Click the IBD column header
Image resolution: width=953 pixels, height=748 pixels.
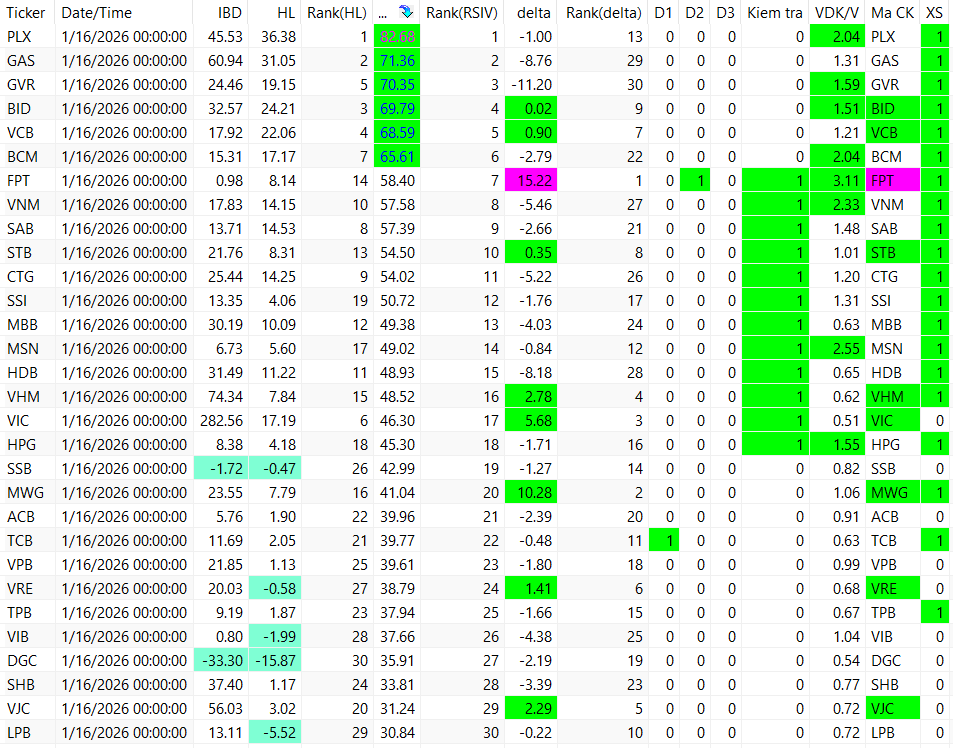click(x=230, y=12)
